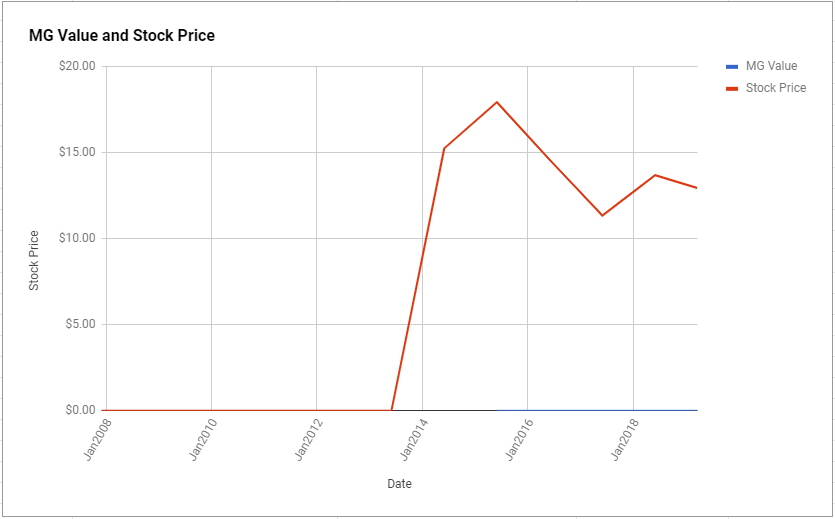Click the blue MG Value line segment
This screenshot has height=519, width=835.
[x=597, y=410]
